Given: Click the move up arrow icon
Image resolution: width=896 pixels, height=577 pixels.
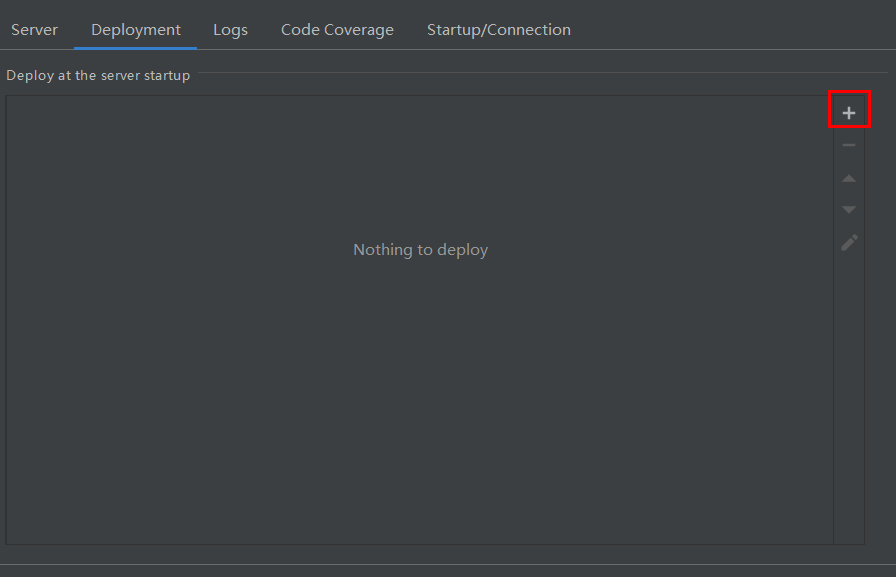Looking at the screenshot, I should point(849,178).
